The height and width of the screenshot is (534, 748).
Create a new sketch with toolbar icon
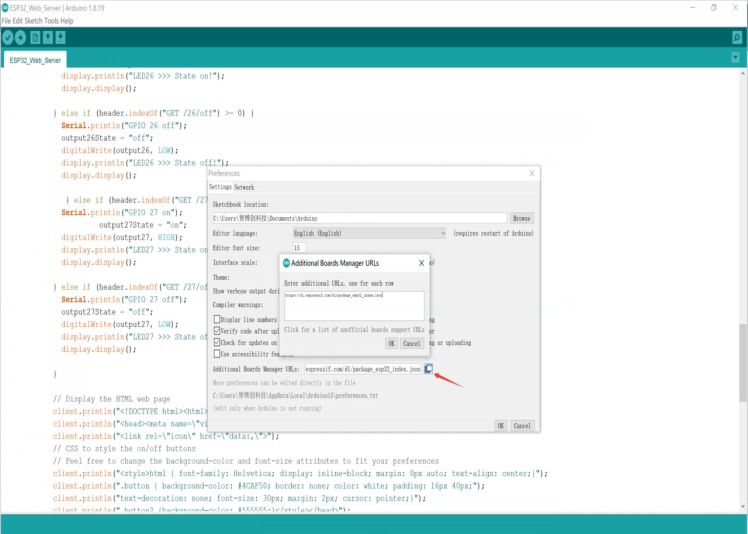35,37
